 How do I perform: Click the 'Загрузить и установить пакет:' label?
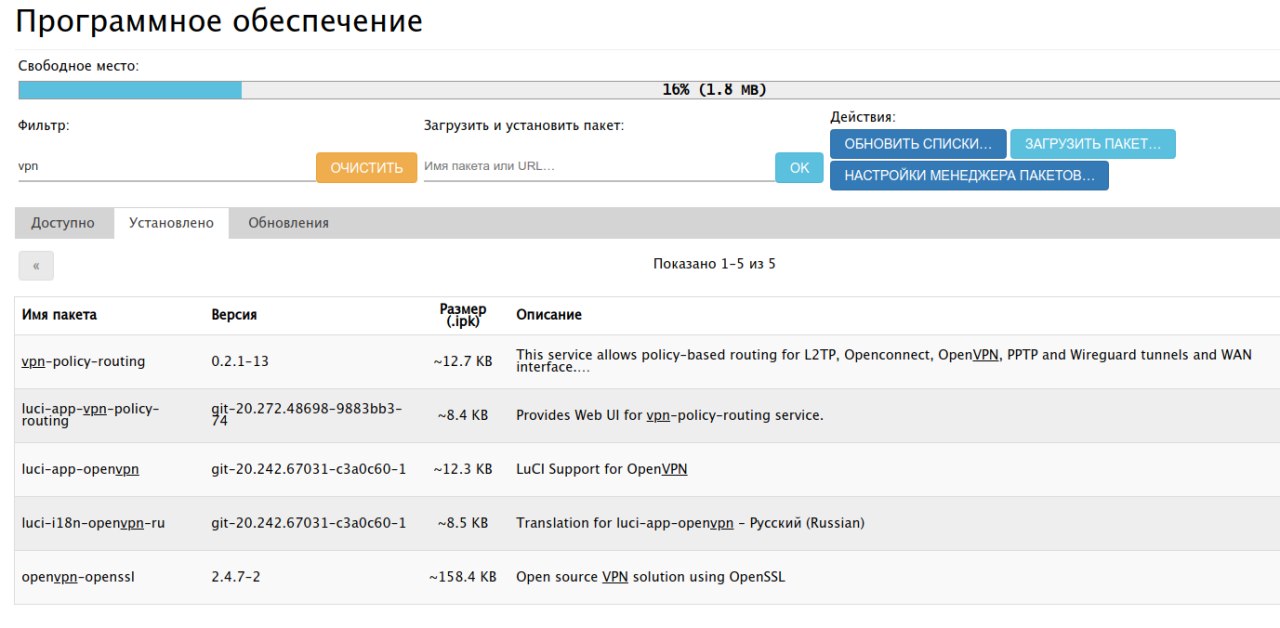tap(524, 126)
